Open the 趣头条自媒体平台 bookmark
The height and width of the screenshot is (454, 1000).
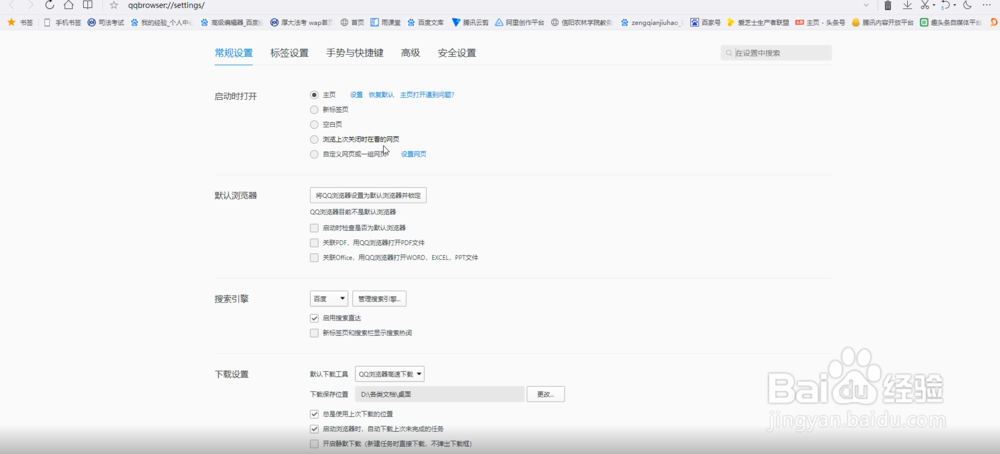pyautogui.click(x=951, y=22)
